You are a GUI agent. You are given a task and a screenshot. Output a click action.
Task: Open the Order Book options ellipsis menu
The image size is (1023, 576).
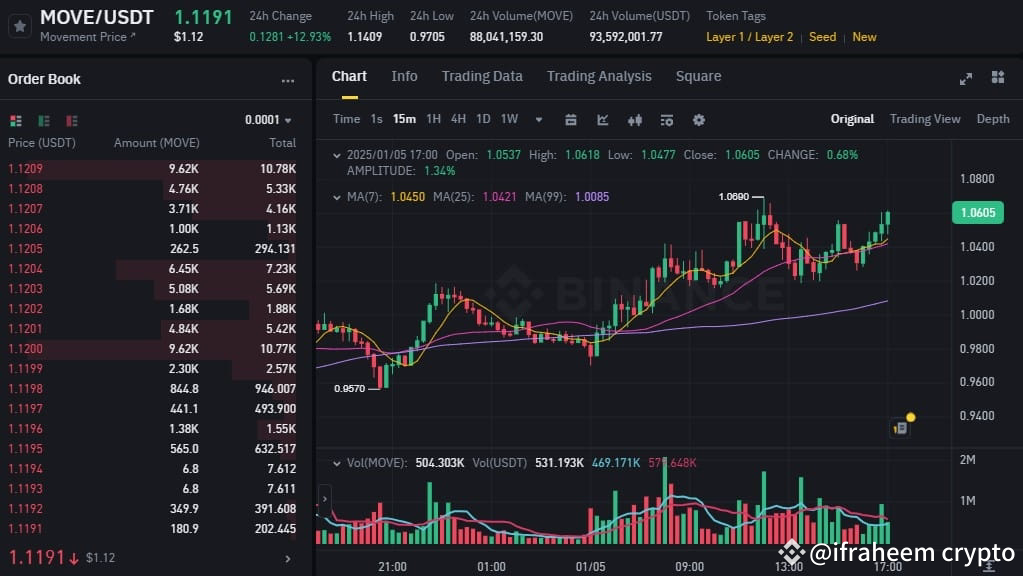(x=288, y=80)
